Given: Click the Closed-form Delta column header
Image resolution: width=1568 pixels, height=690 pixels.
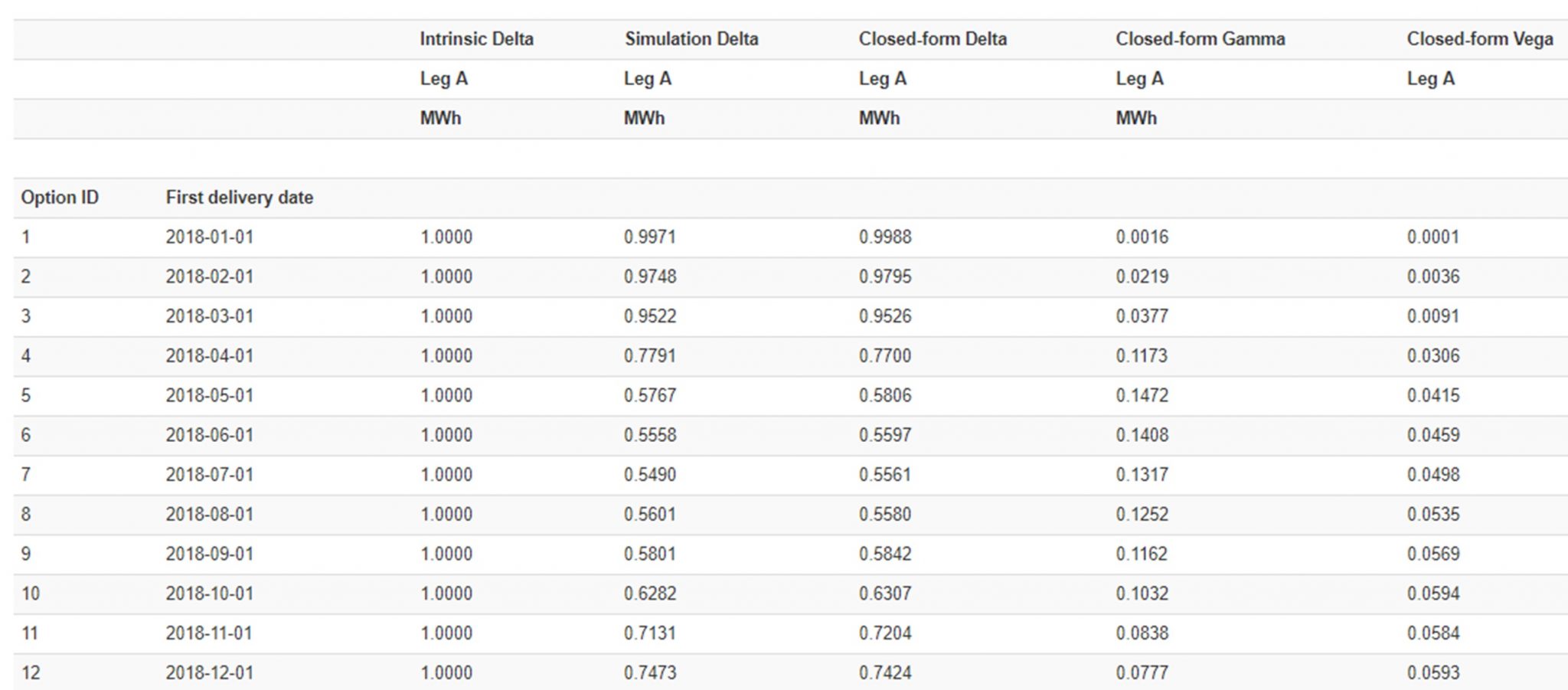Looking at the screenshot, I should [933, 39].
